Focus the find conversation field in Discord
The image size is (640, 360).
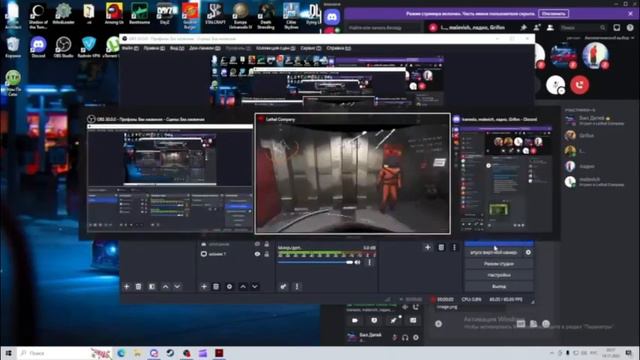(x=384, y=28)
